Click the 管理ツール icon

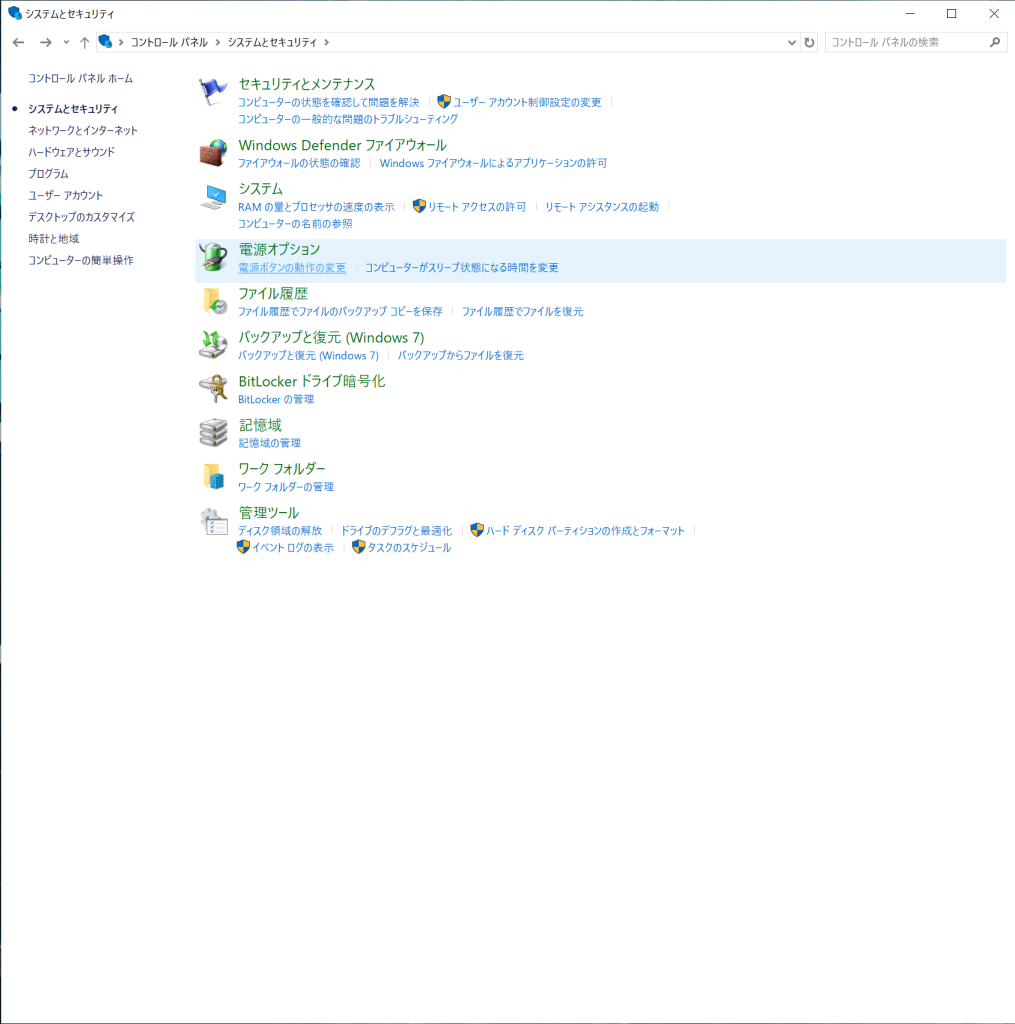[213, 521]
